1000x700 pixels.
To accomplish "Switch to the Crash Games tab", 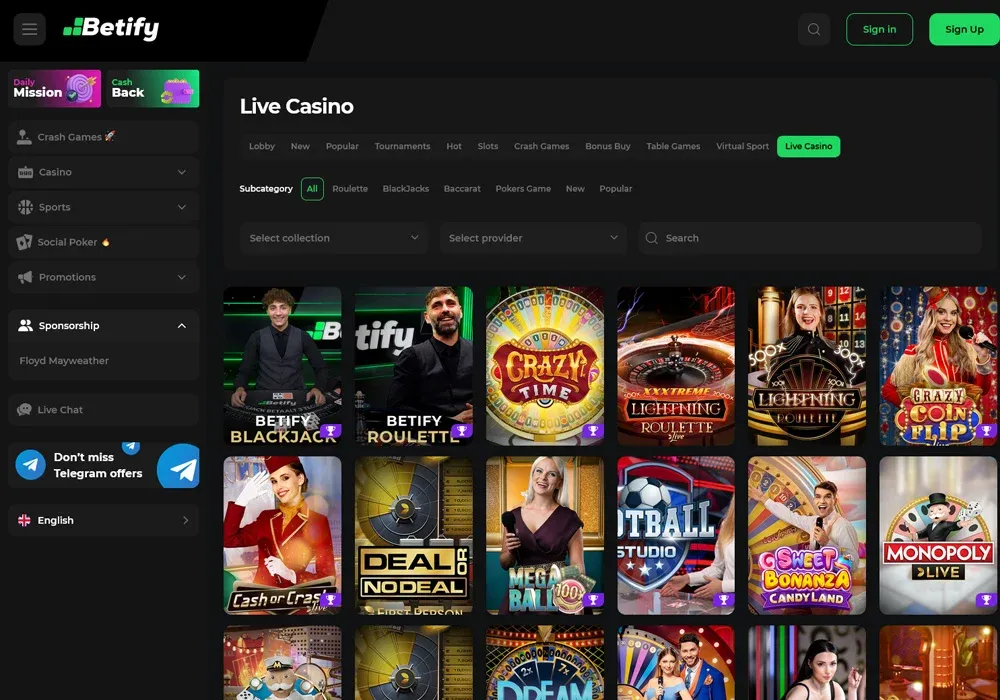I will click(x=541, y=147).
